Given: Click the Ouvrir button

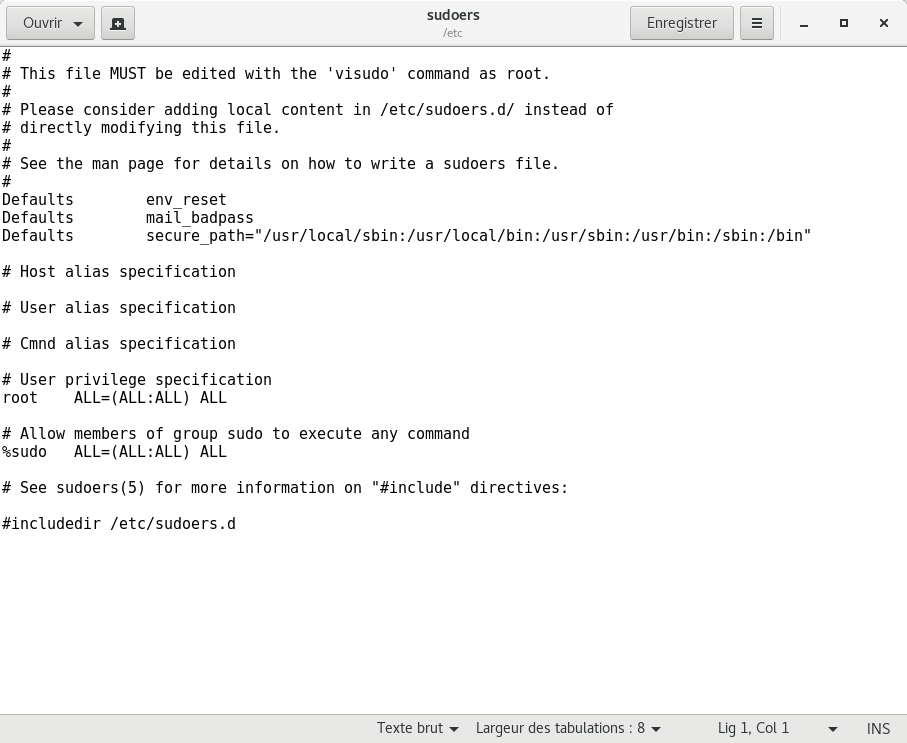Looking at the screenshot, I should pos(41,23).
